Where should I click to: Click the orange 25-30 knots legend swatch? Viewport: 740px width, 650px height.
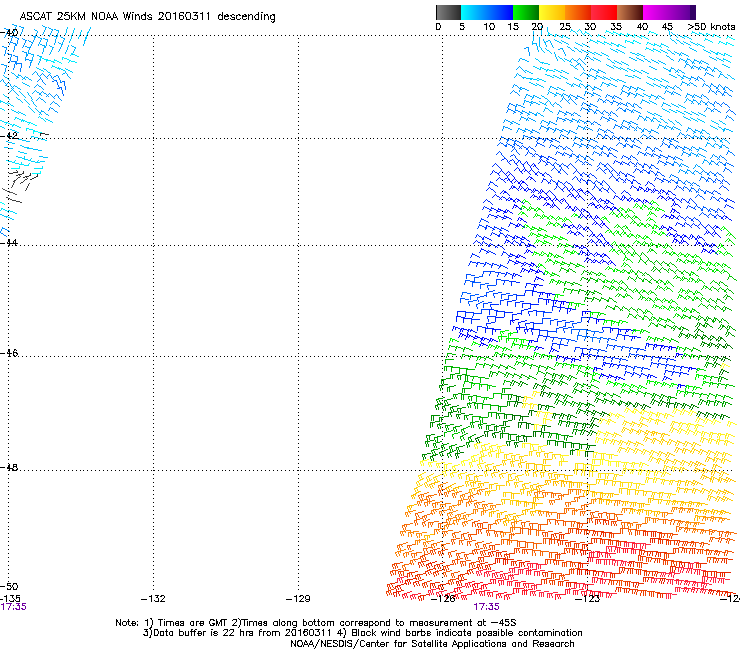pyautogui.click(x=578, y=12)
